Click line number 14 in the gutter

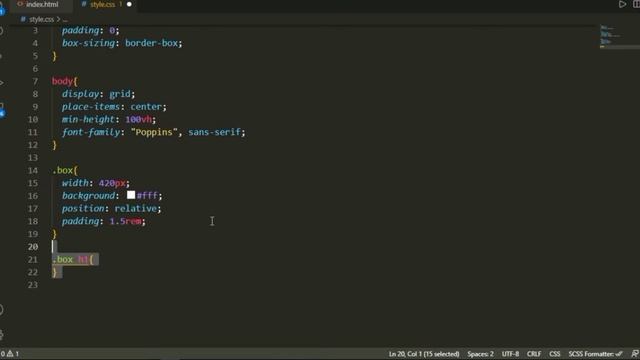(x=33, y=170)
